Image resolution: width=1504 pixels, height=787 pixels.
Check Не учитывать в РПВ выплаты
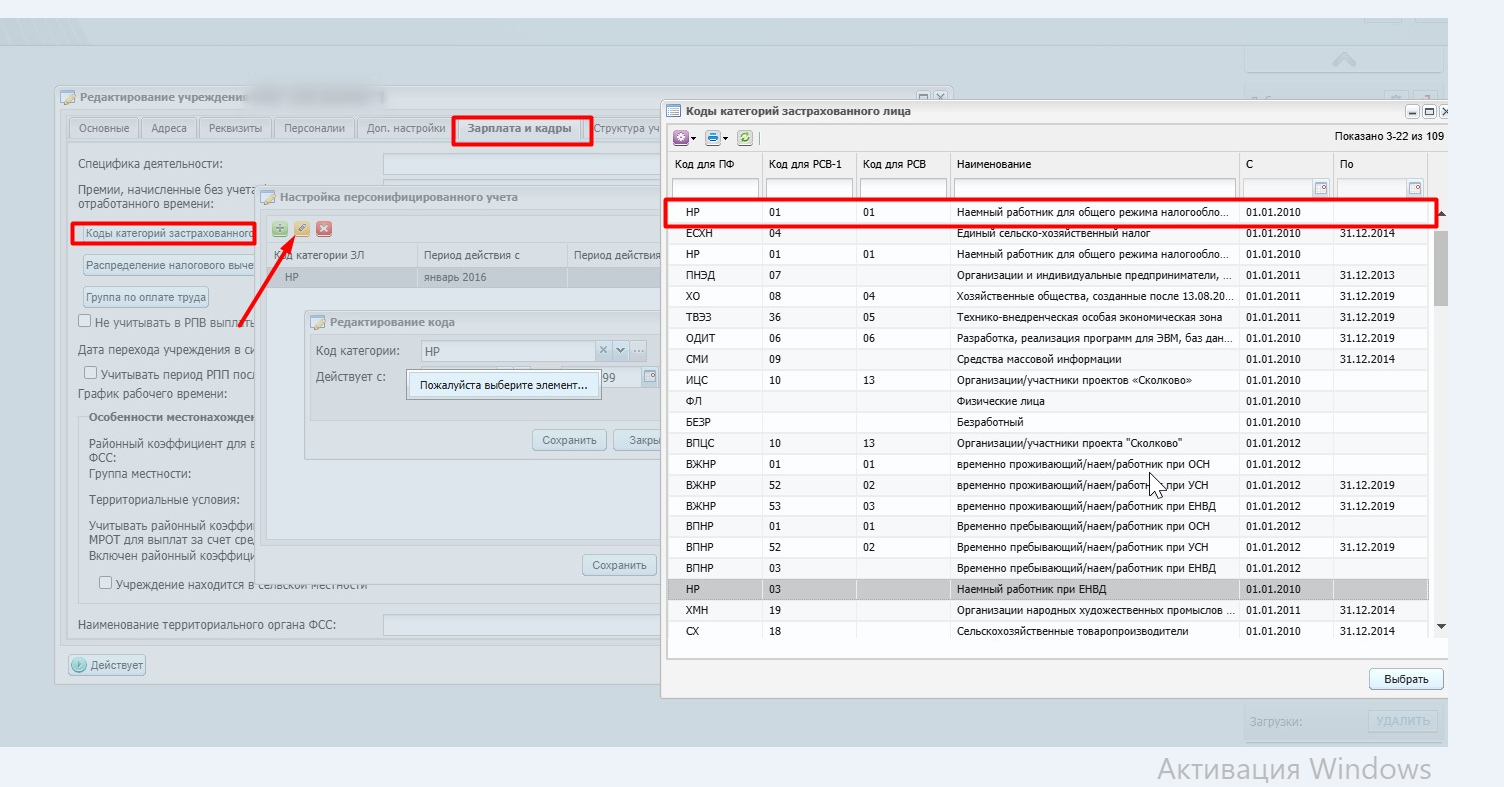point(85,321)
